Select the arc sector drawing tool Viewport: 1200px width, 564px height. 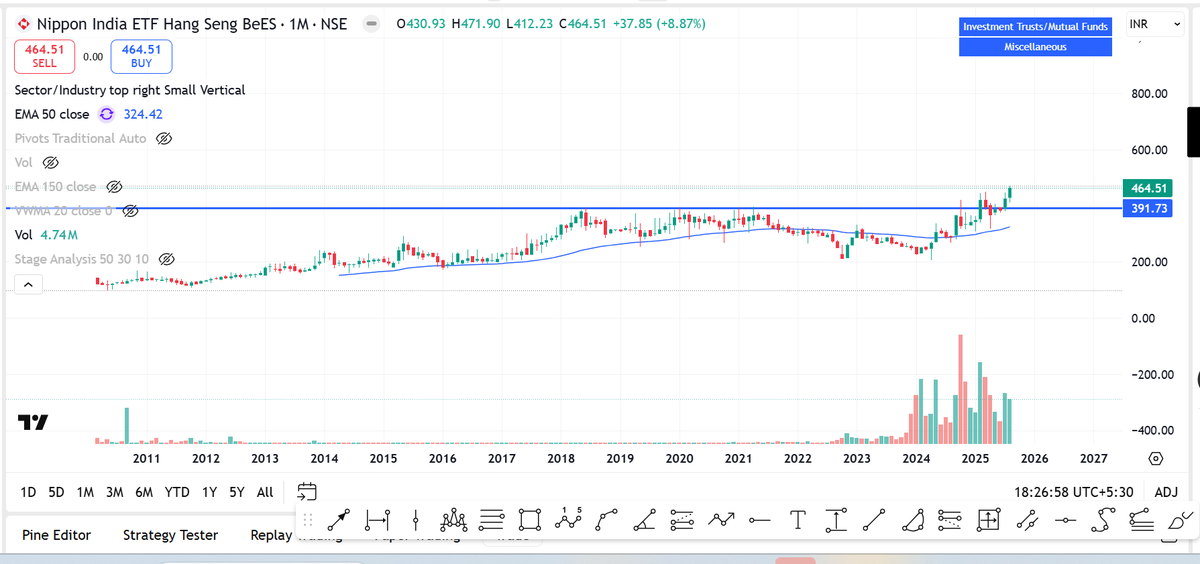[x=912, y=519]
